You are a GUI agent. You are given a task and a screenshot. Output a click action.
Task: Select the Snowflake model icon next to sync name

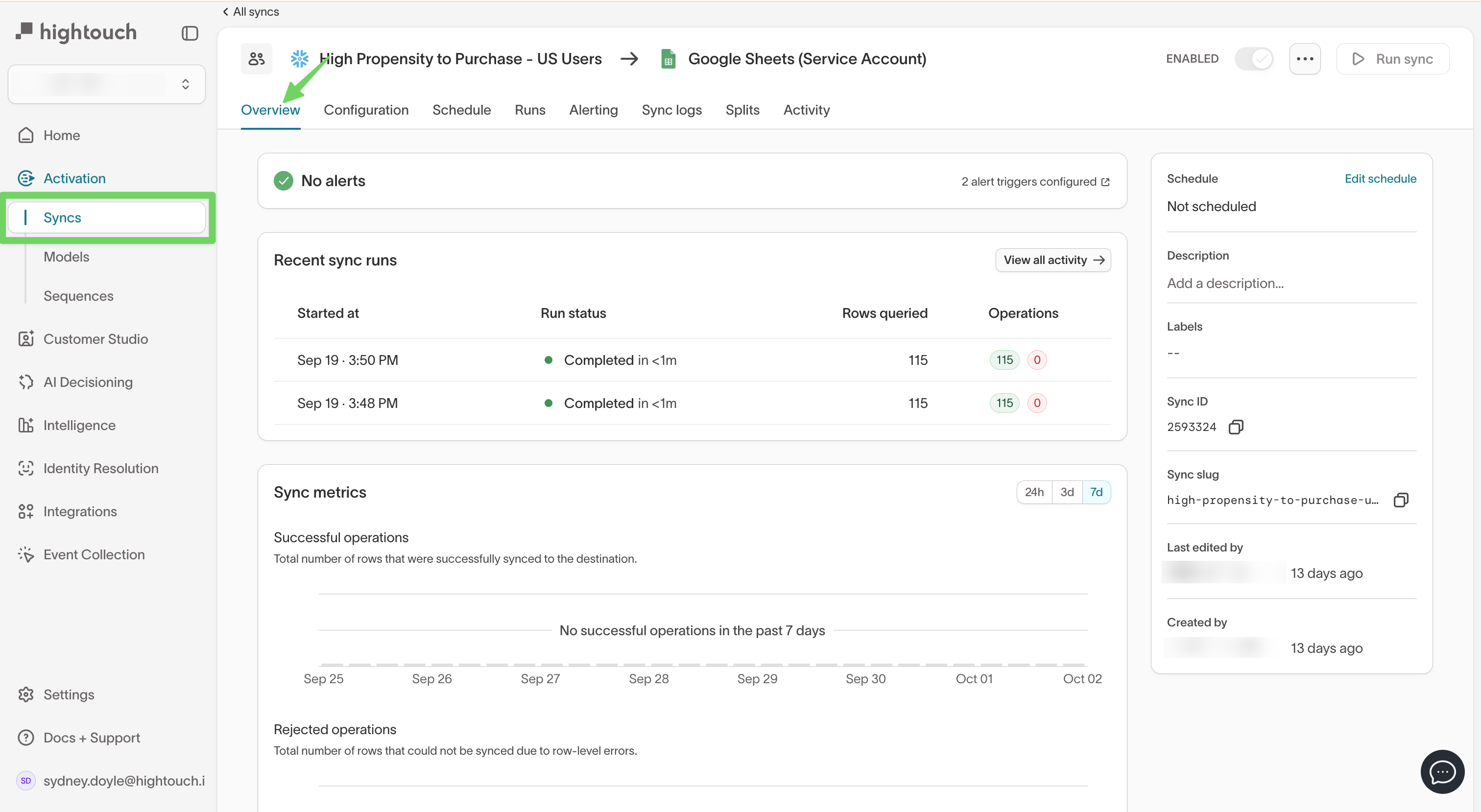pos(299,58)
